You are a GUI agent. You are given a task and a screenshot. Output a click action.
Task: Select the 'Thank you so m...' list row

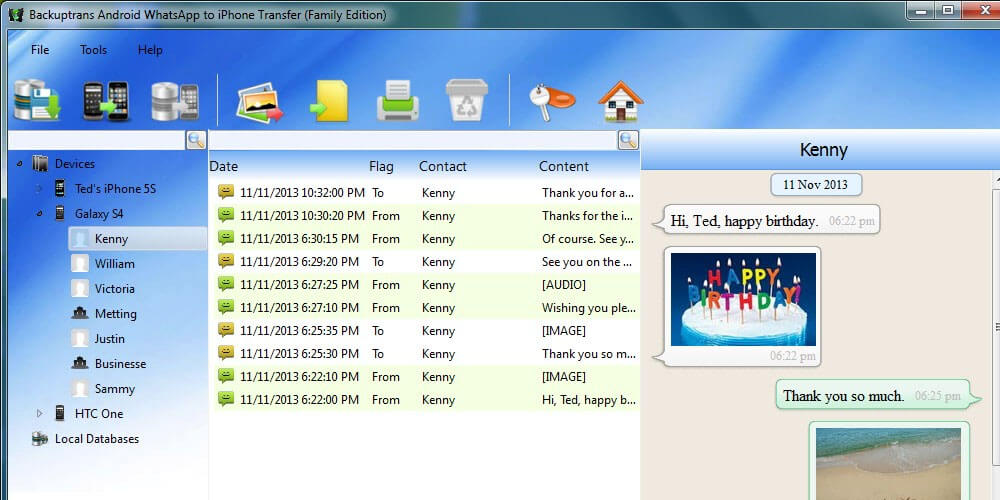426,353
